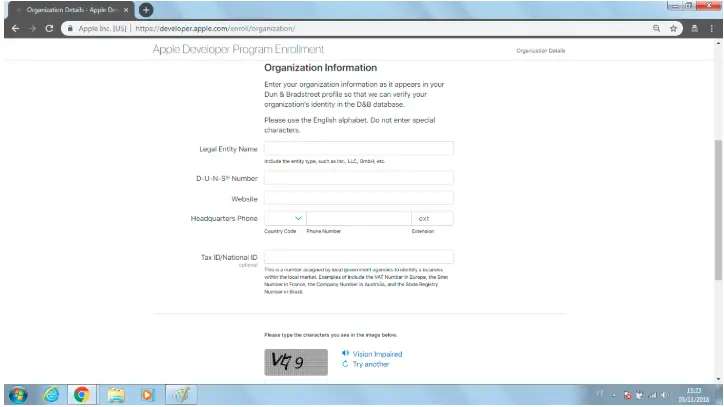
Task: Go back using the browser back arrow
Action: coord(16,29)
